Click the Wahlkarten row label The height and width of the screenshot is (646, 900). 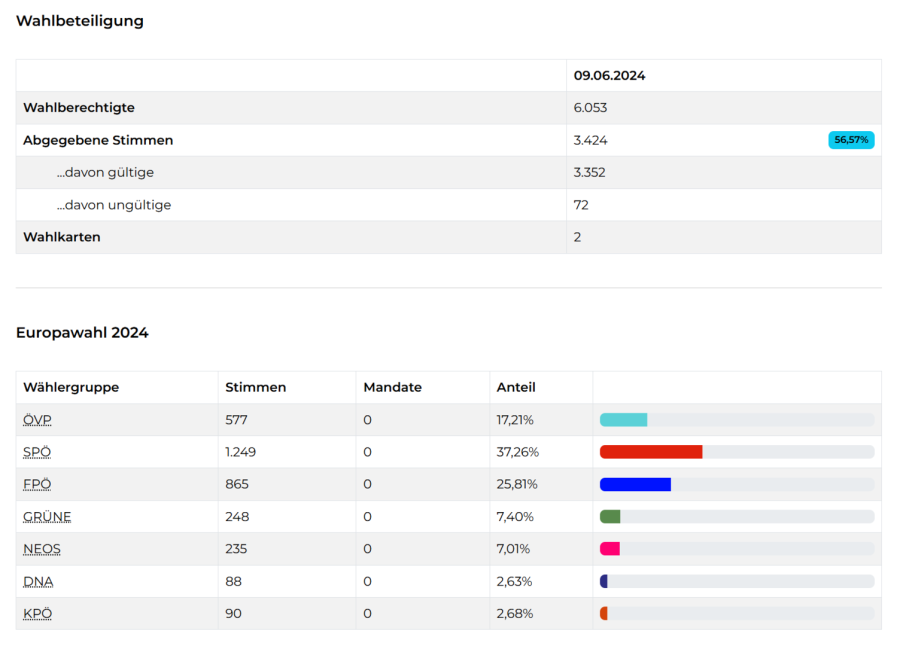[62, 237]
